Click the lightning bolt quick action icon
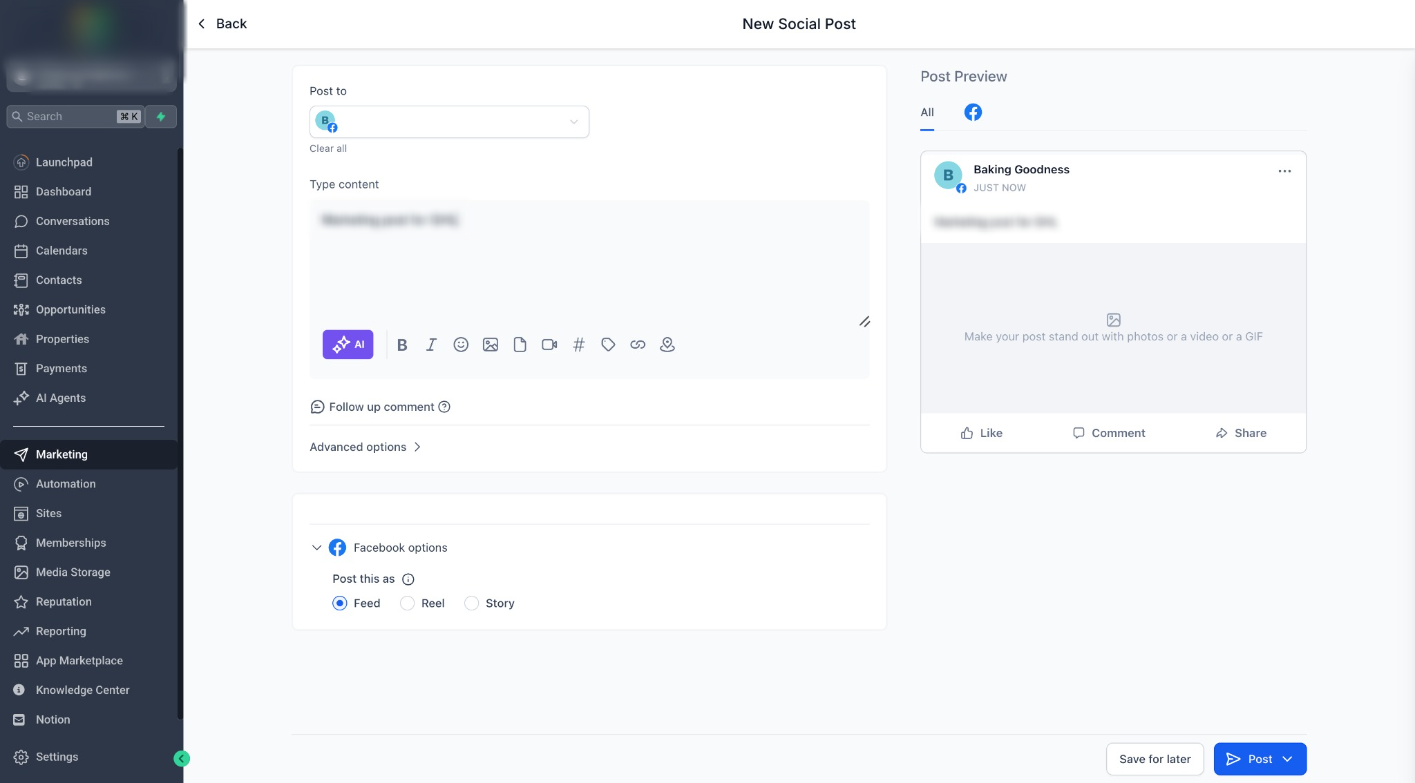 (161, 116)
